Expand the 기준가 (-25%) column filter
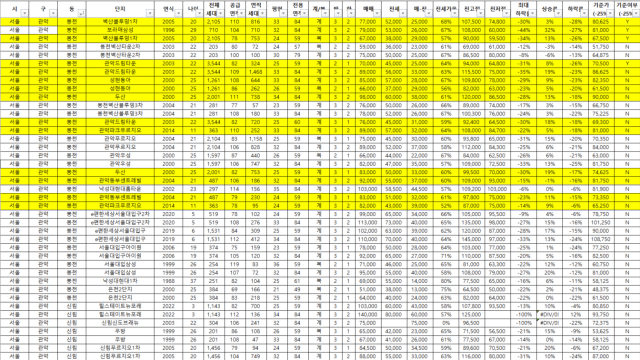640x360 pixels. 609,13
